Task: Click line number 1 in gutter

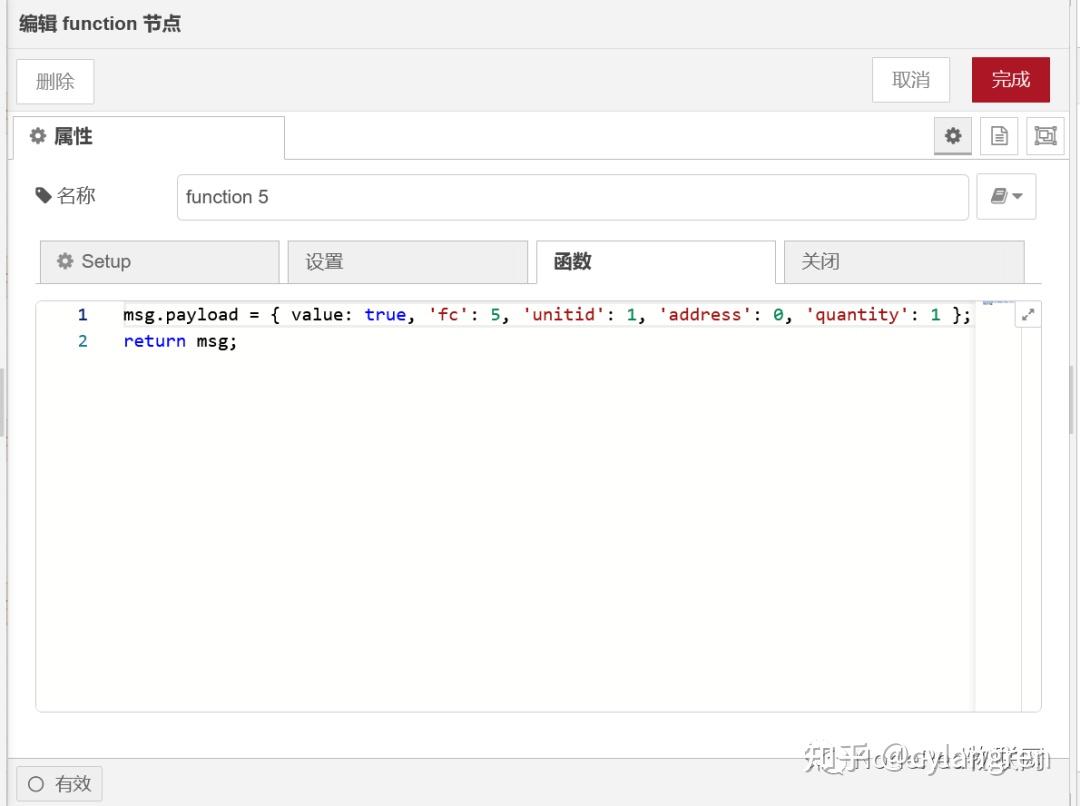Action: pyautogui.click(x=83, y=315)
